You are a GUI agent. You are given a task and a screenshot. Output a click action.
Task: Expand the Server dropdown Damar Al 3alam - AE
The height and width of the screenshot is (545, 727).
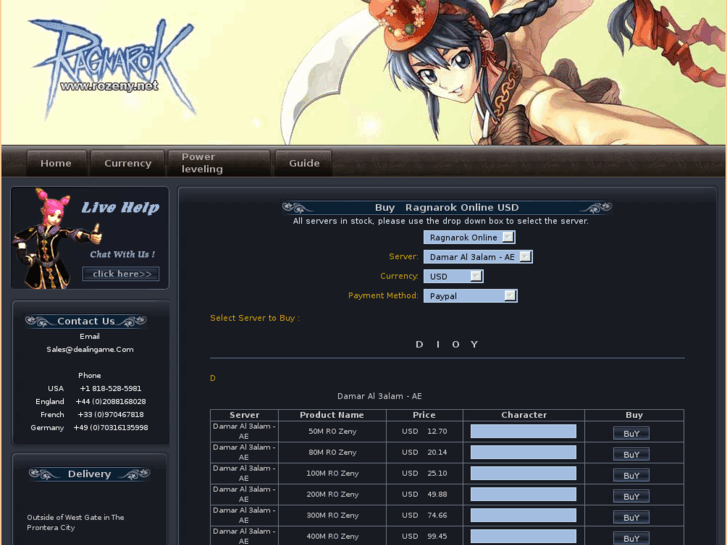pyautogui.click(x=478, y=257)
